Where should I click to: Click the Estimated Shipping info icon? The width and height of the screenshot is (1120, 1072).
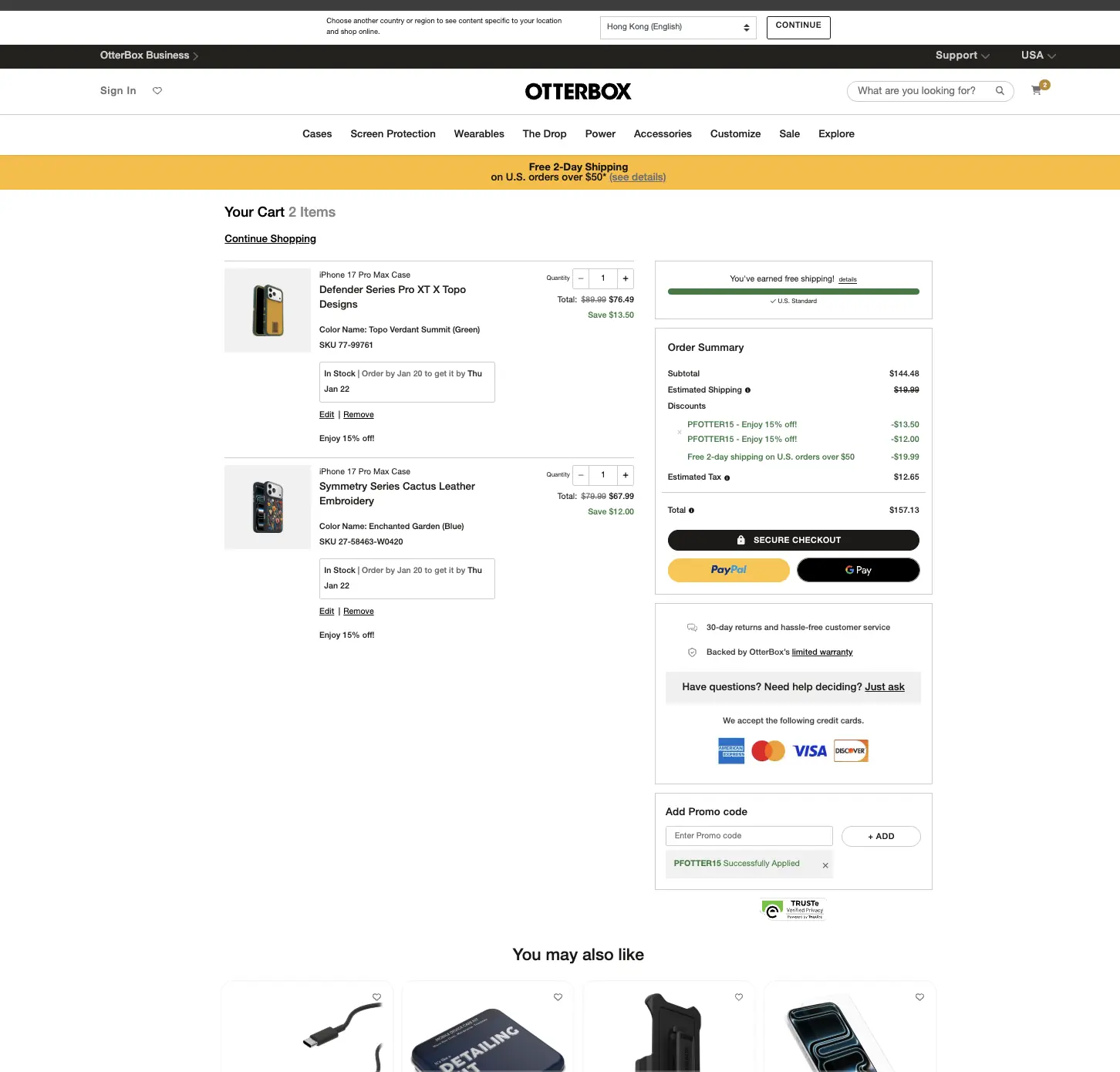tap(747, 390)
